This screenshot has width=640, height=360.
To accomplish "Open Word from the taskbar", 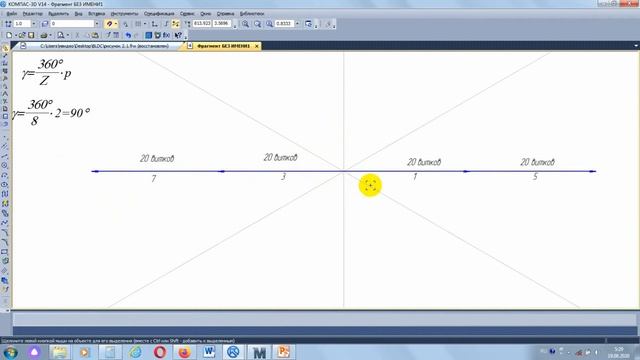I will 209,352.
